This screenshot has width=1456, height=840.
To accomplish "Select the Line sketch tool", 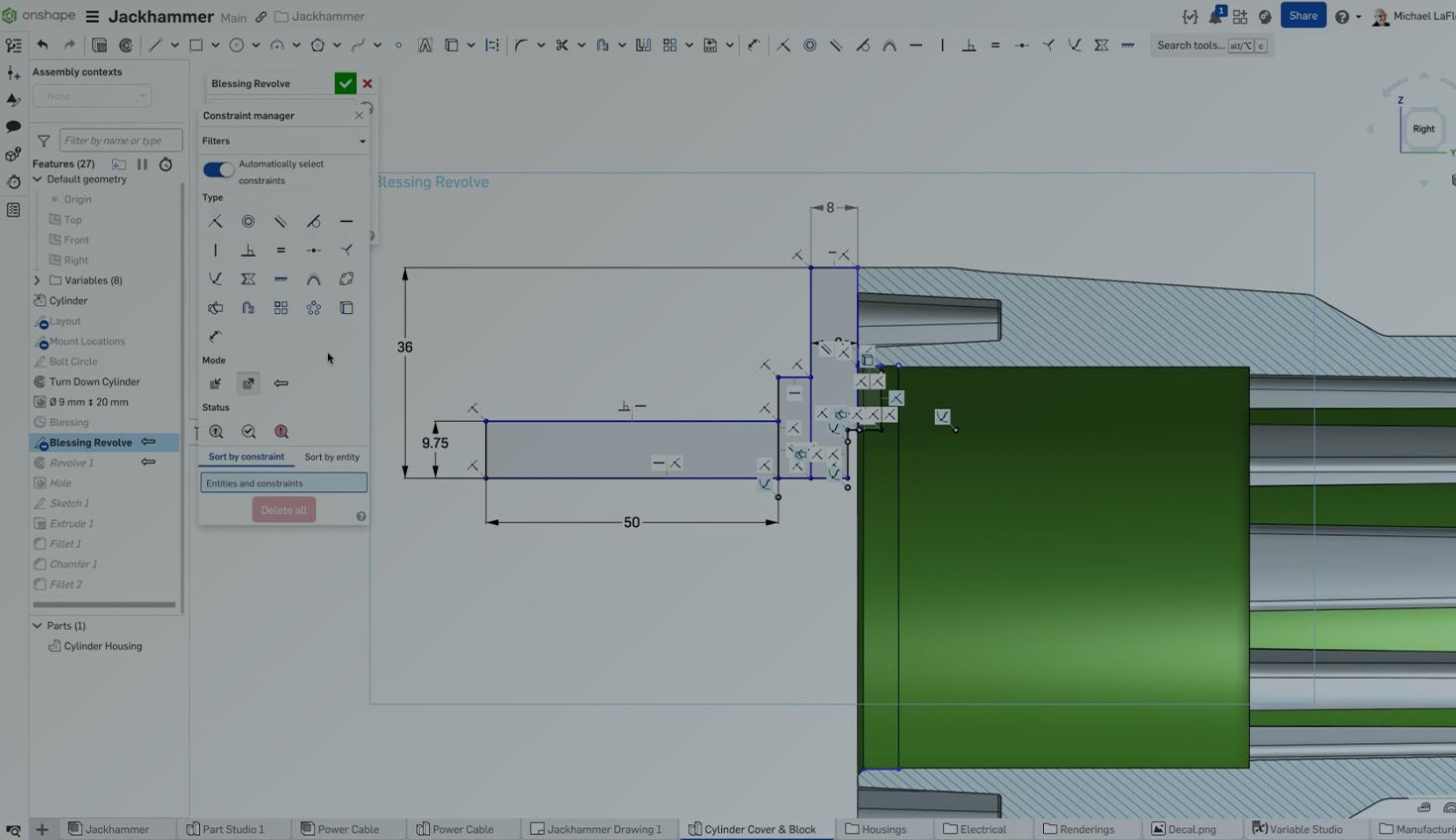I will (155, 46).
